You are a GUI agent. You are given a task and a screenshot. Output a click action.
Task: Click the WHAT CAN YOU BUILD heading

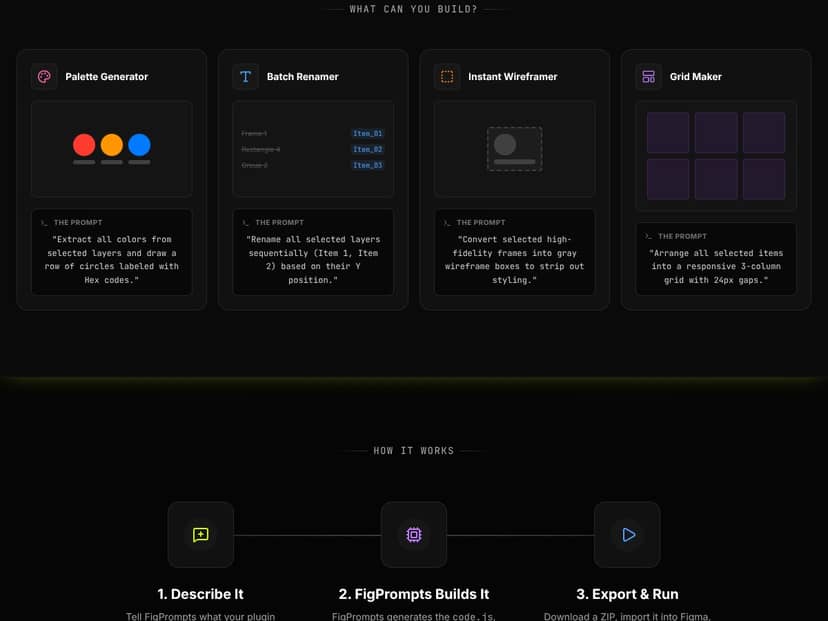click(414, 9)
